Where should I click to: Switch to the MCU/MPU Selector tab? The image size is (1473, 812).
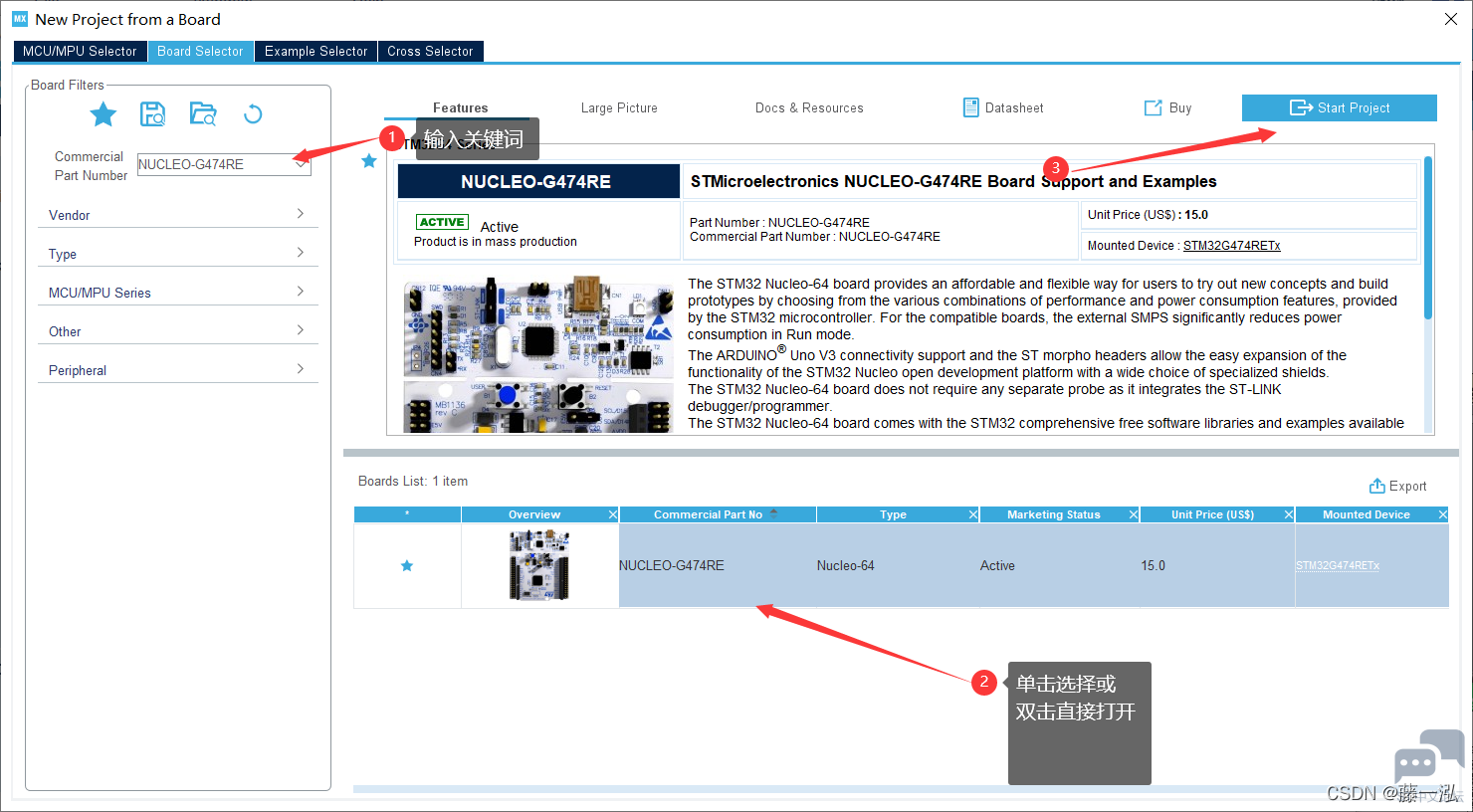pyautogui.click(x=80, y=51)
